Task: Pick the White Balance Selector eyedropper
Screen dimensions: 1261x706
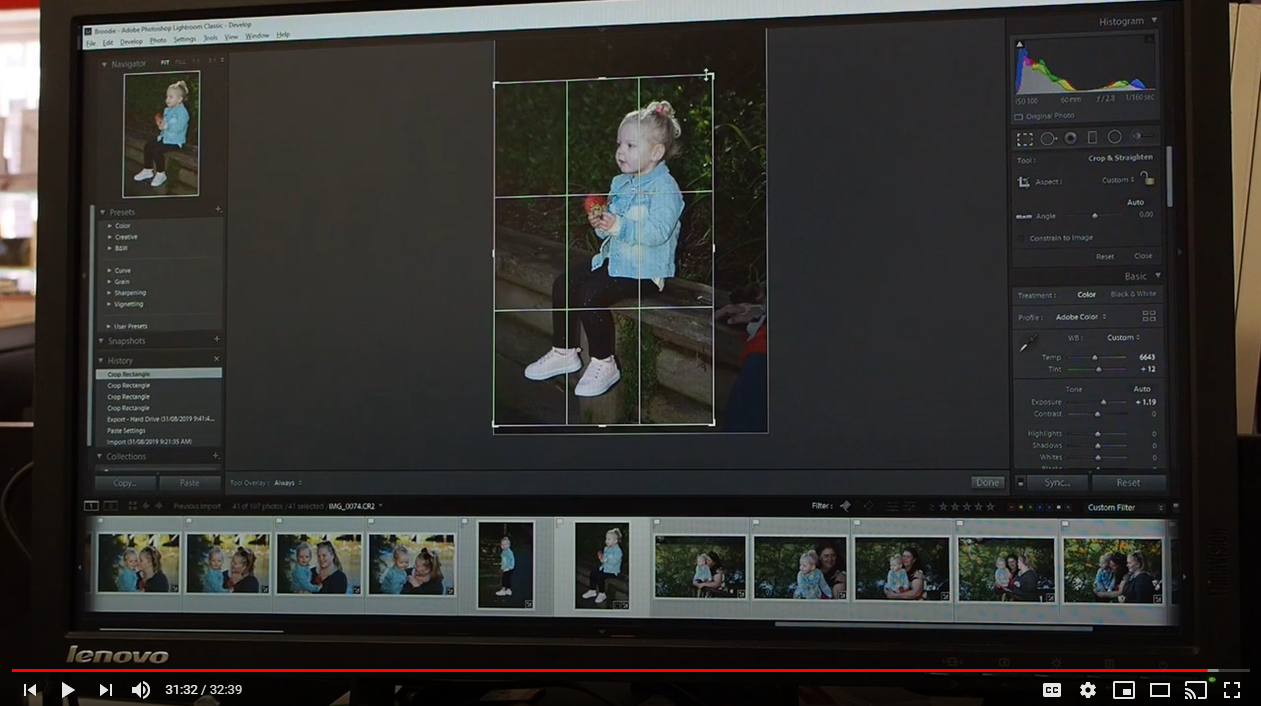Action: coord(1027,345)
